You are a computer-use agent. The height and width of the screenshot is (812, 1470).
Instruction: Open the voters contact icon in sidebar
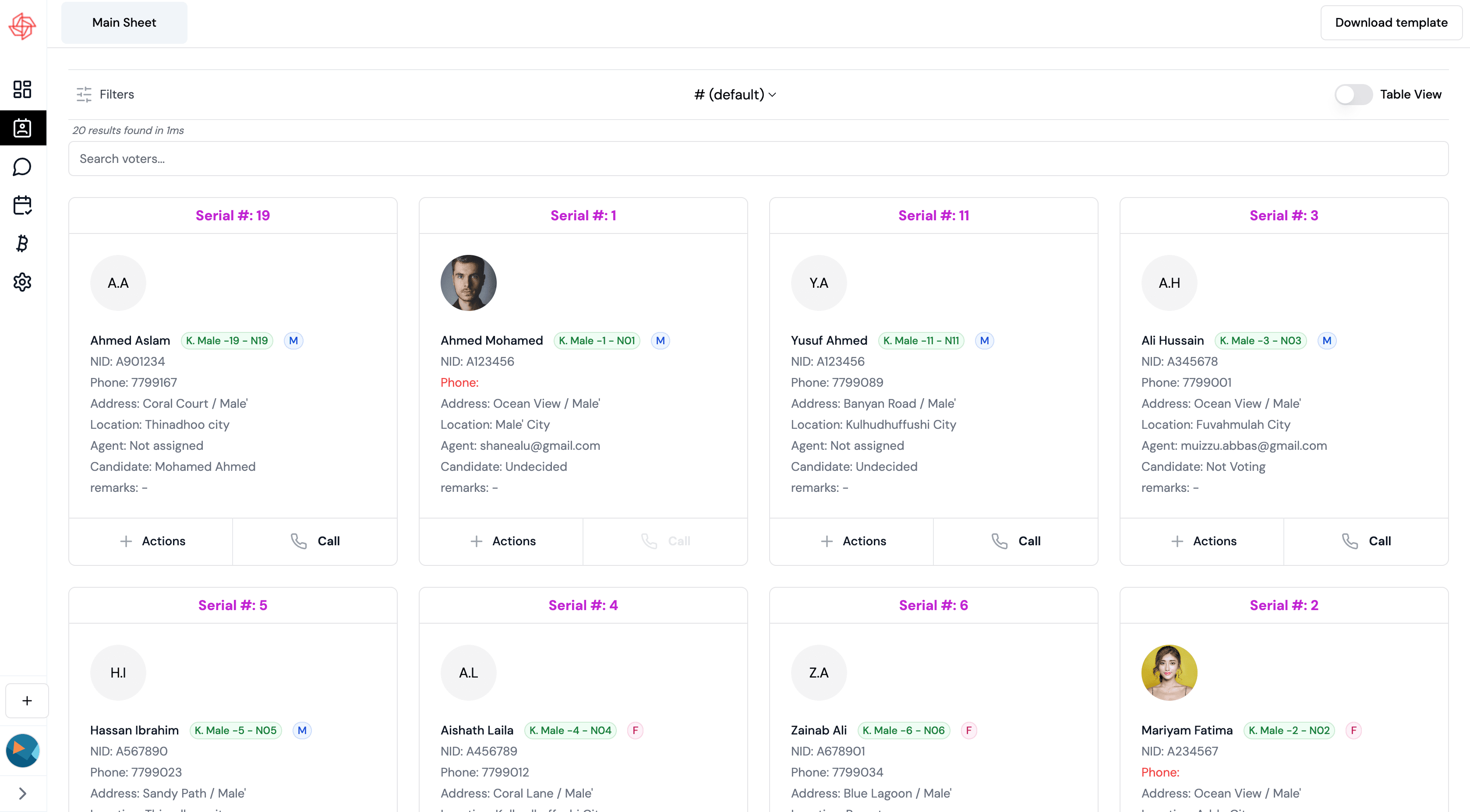click(22, 128)
